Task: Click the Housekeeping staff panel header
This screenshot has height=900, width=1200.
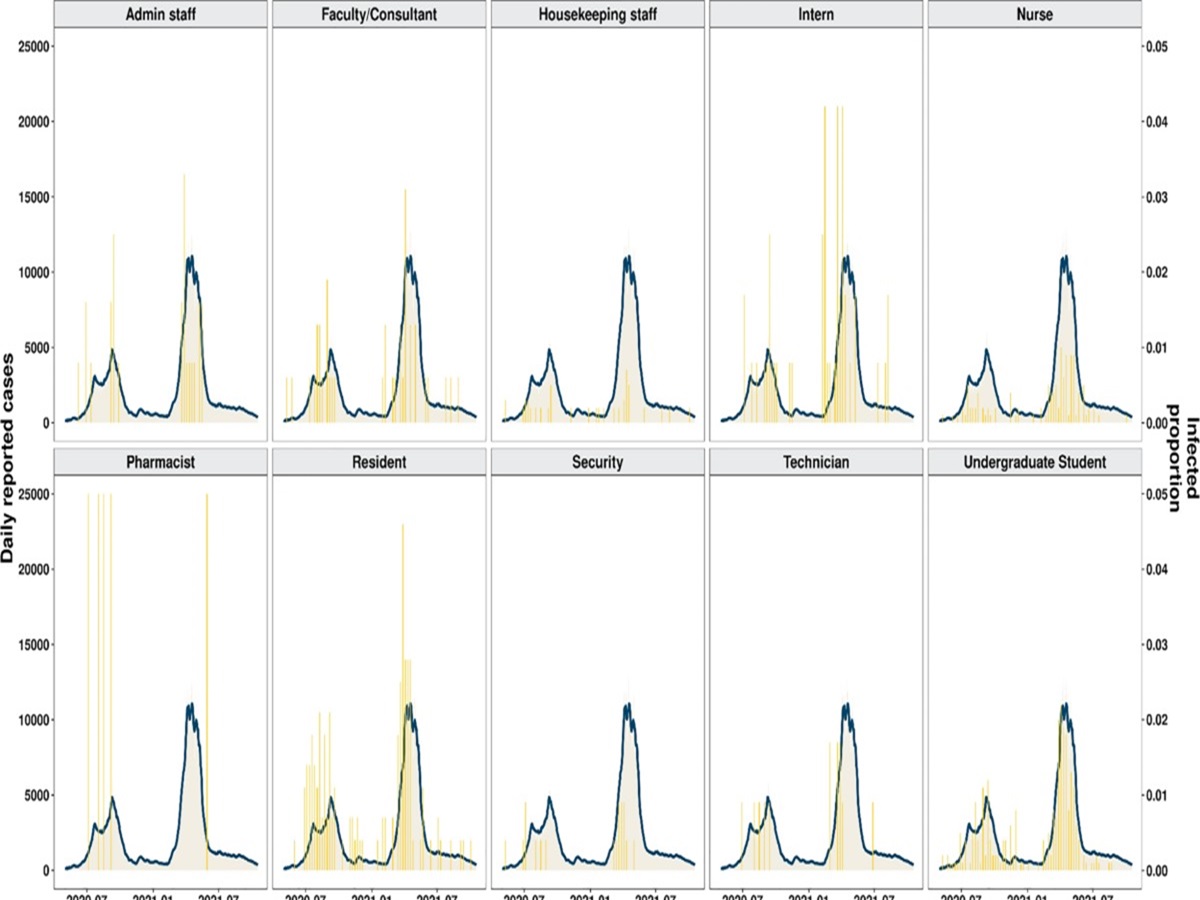Action: [598, 15]
